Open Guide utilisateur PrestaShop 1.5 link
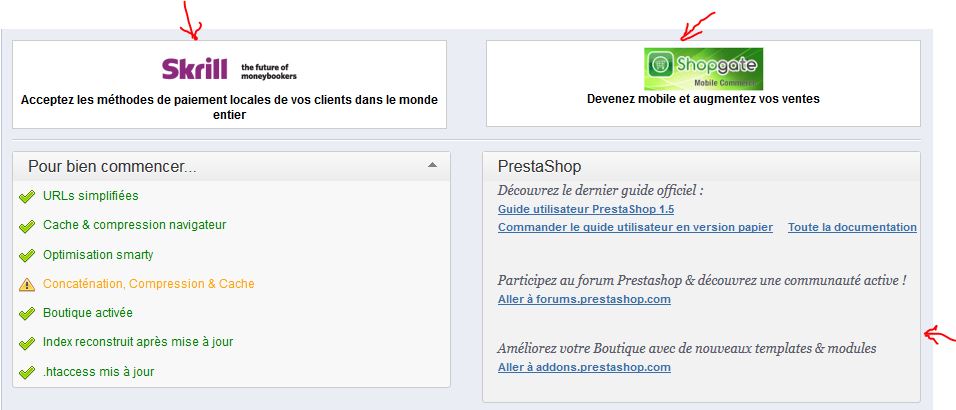 [x=586, y=209]
